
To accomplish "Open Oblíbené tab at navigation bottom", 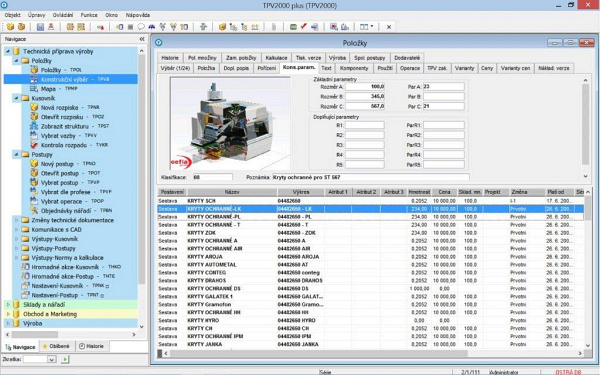I will pos(56,346).
